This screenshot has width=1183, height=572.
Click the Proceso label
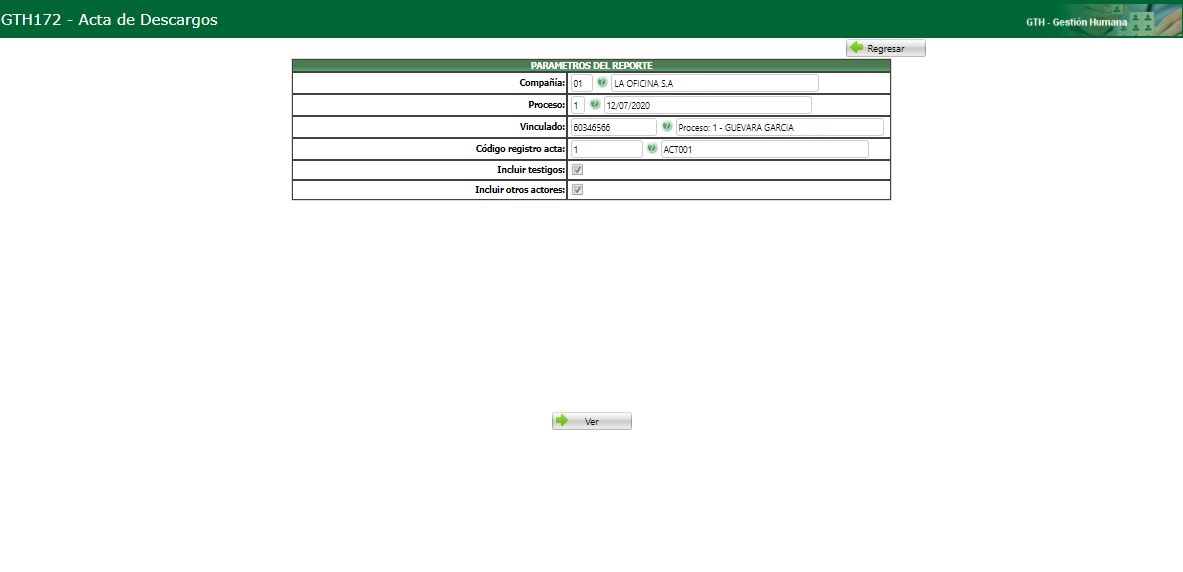click(546, 105)
